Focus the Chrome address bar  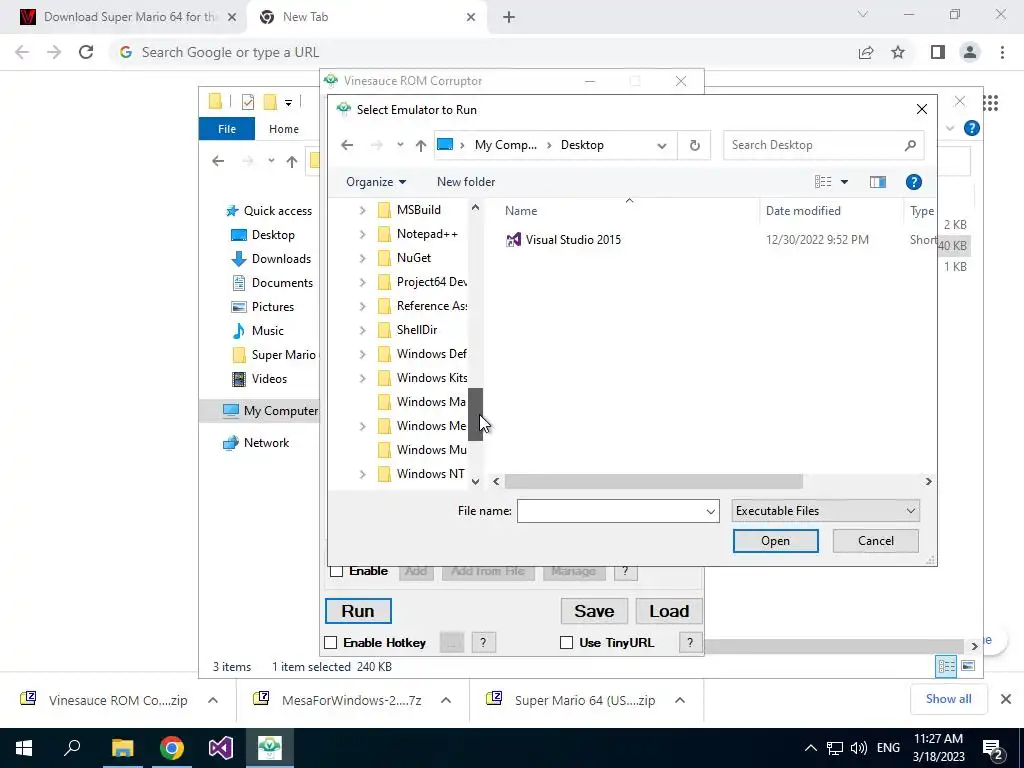(483, 52)
